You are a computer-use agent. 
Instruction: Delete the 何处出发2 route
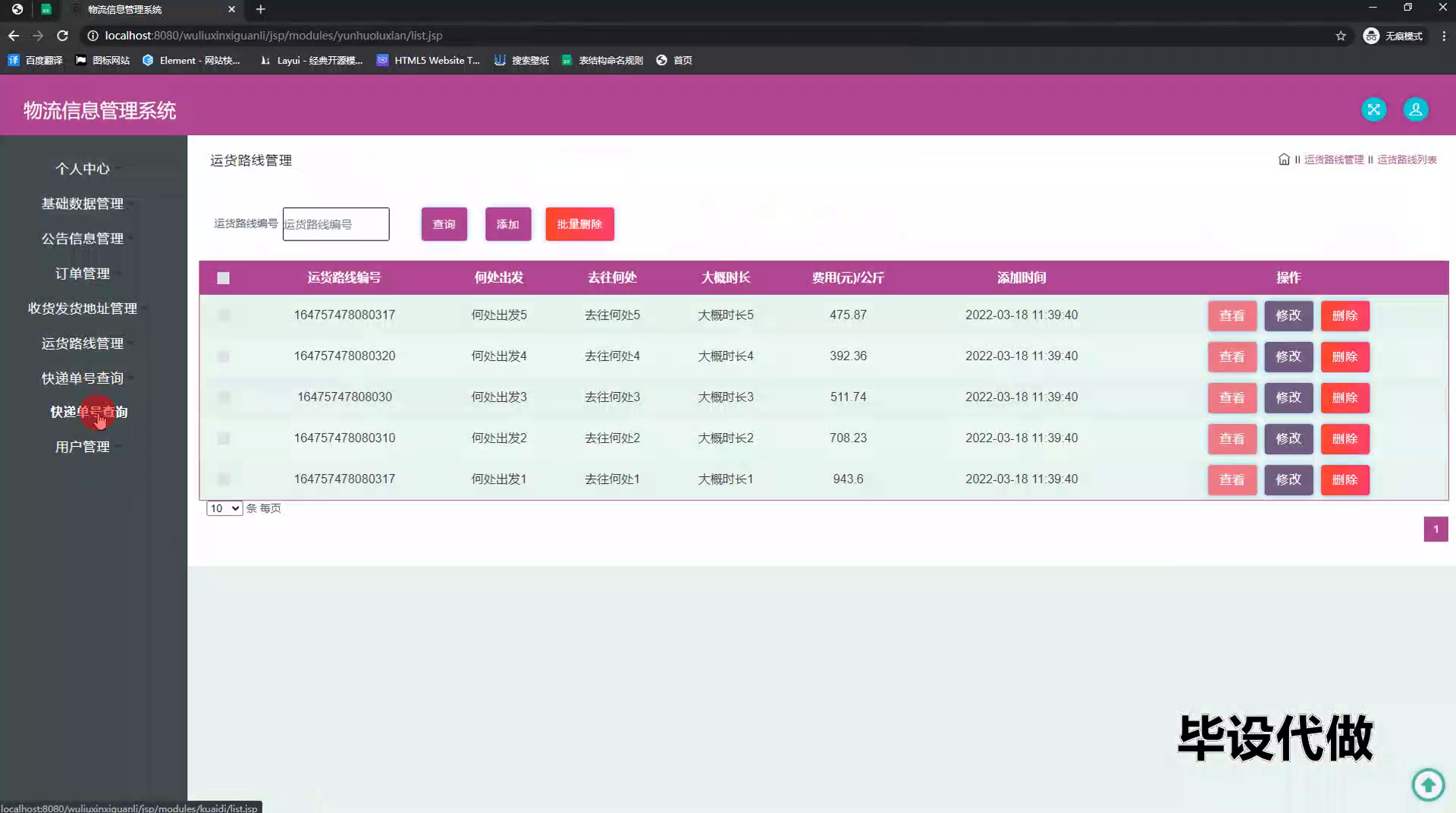pyautogui.click(x=1345, y=438)
